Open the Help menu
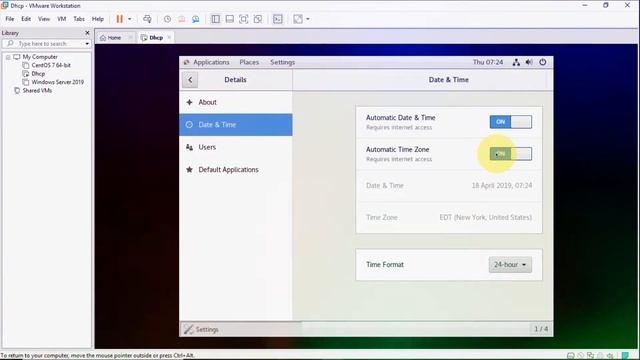The height and width of the screenshot is (360, 640). [98, 19]
